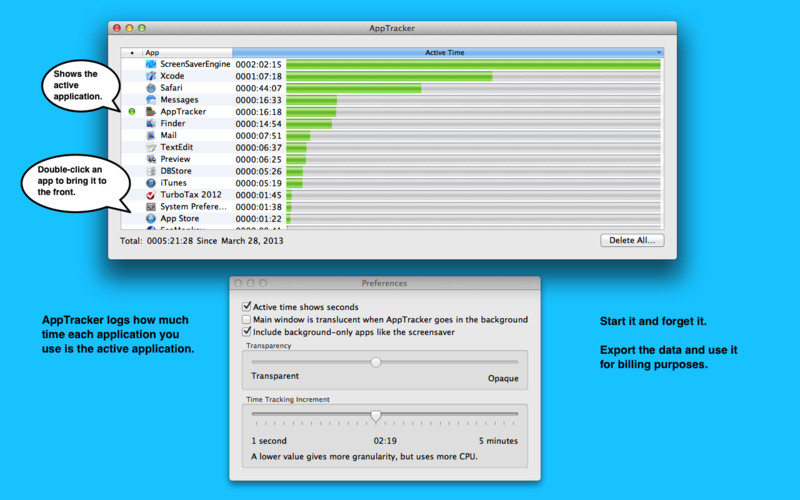The width and height of the screenshot is (800, 500).
Task: Minimize the AppTracker window
Action: (x=129, y=28)
